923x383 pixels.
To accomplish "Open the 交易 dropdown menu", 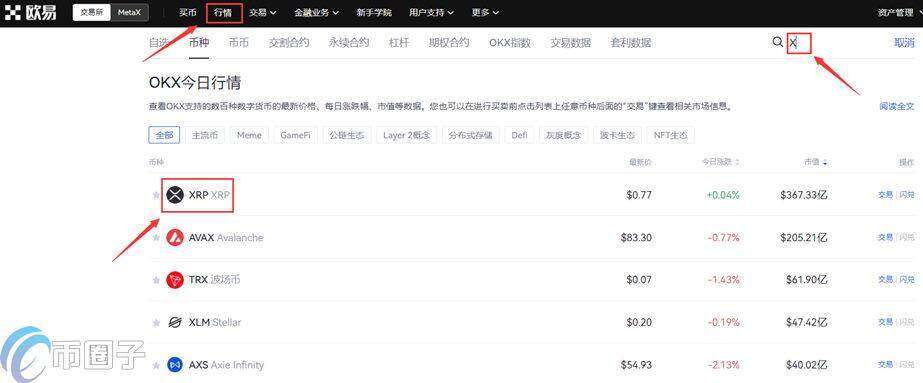I will click(x=263, y=12).
